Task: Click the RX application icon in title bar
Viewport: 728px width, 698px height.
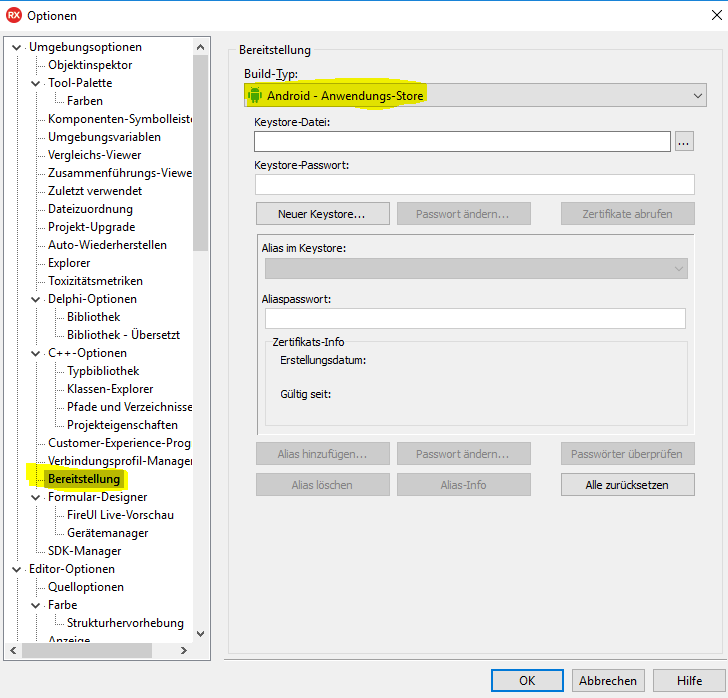Action: pos(13,15)
